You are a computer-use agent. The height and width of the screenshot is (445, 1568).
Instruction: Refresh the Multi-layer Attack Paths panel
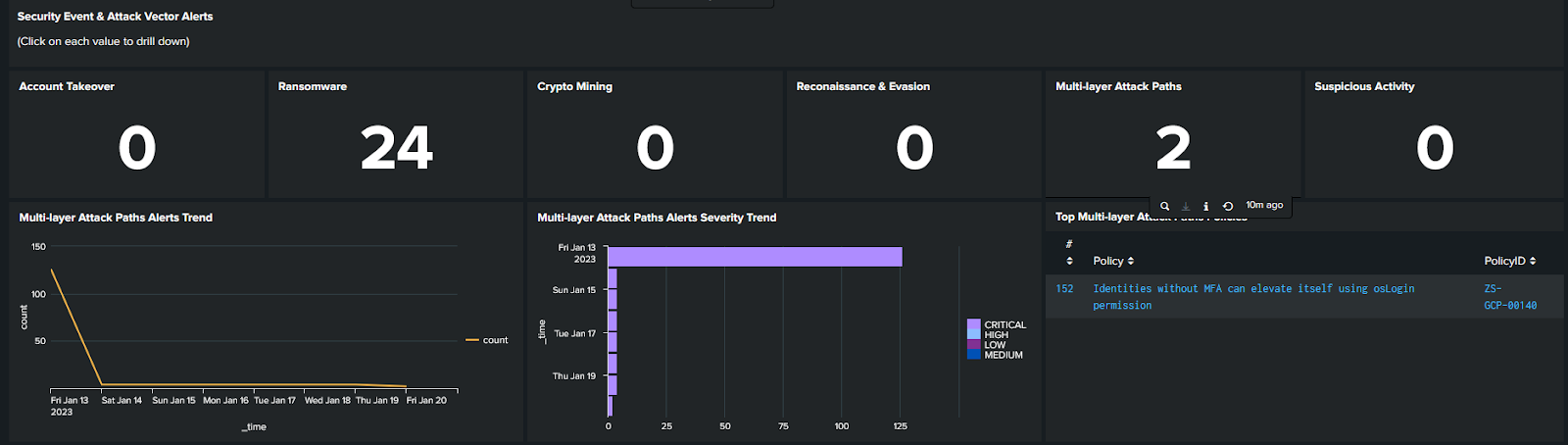[1227, 206]
